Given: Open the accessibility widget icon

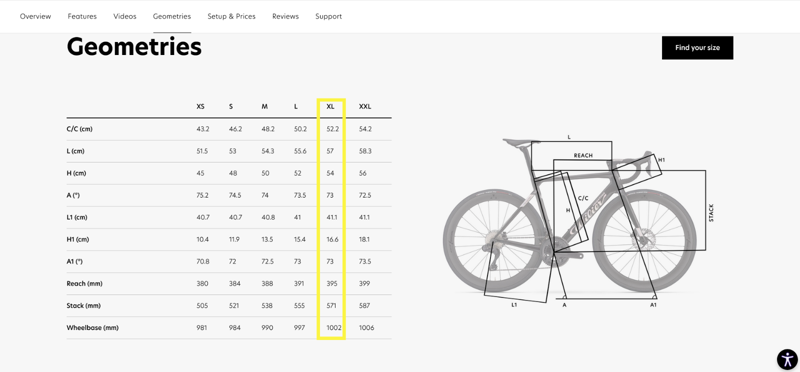Looking at the screenshot, I should (787, 359).
